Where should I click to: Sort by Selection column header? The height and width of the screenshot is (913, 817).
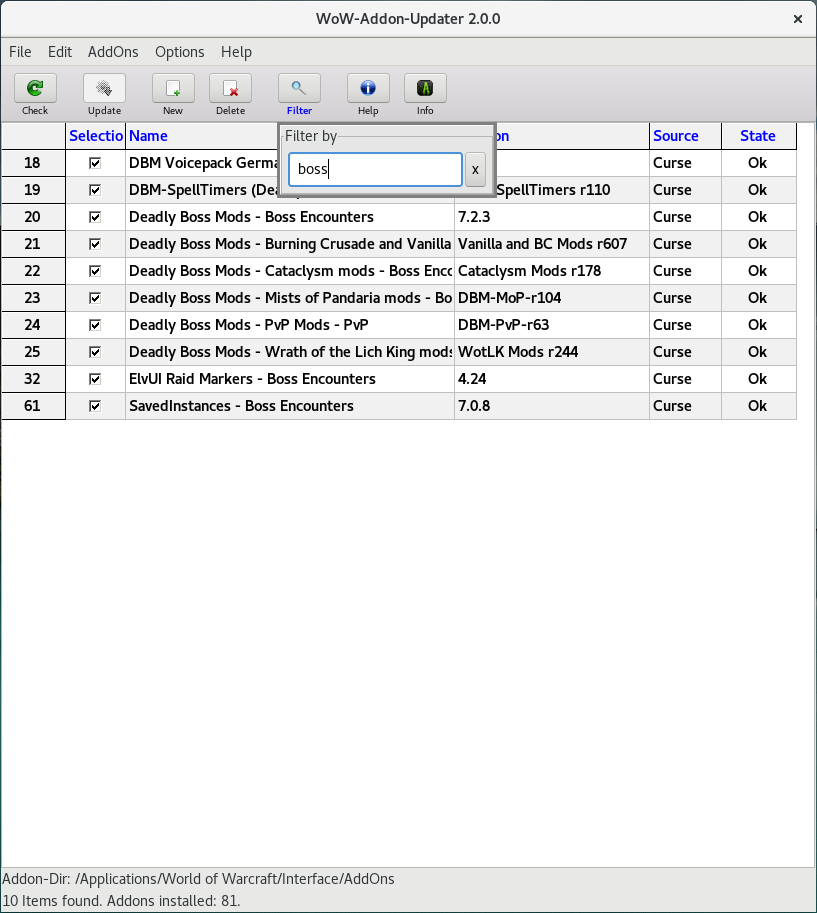coord(96,136)
